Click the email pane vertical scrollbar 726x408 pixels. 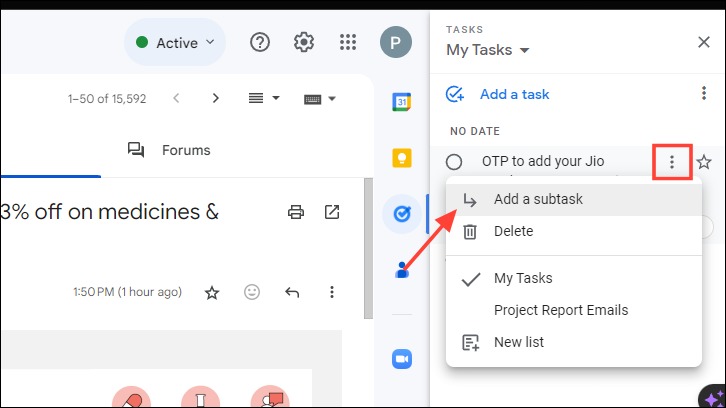coord(368,248)
